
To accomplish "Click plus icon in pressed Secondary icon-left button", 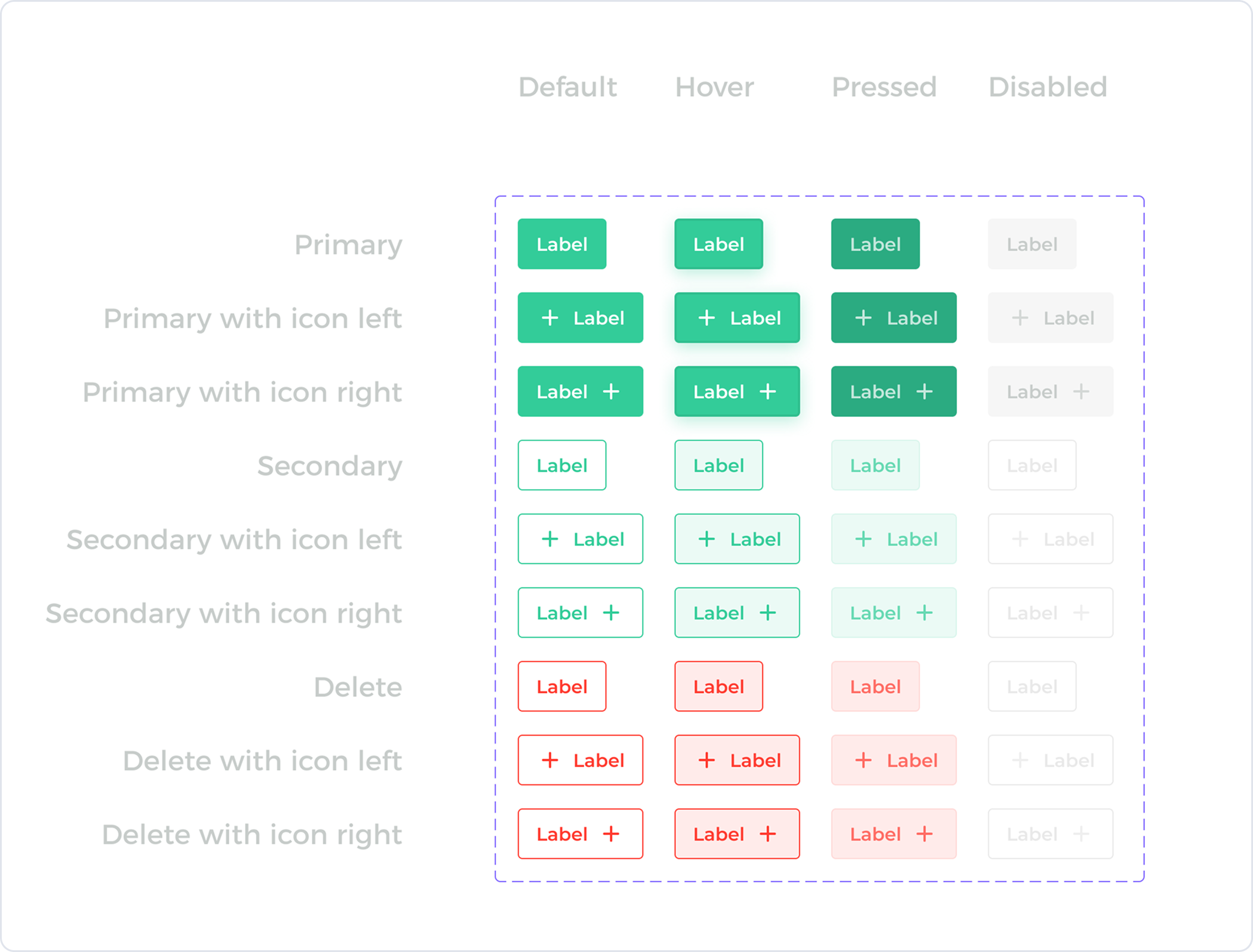I will coord(863,539).
